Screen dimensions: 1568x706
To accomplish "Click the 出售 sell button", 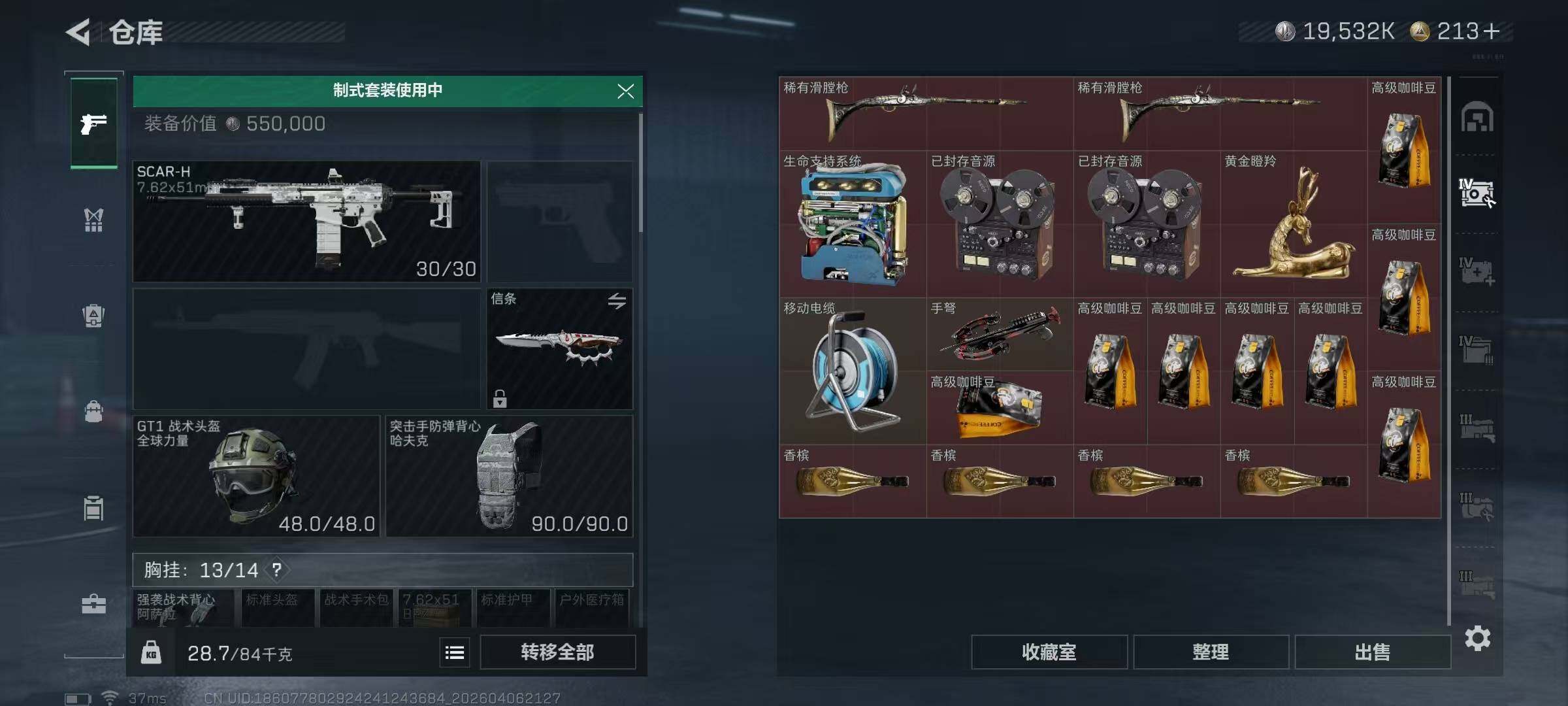I will 1372,652.
